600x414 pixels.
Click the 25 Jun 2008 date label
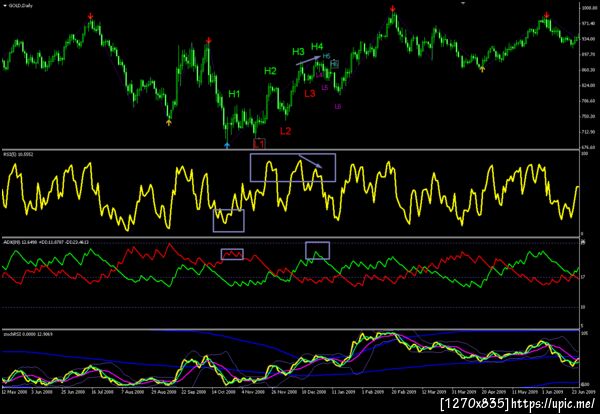pos(73,392)
